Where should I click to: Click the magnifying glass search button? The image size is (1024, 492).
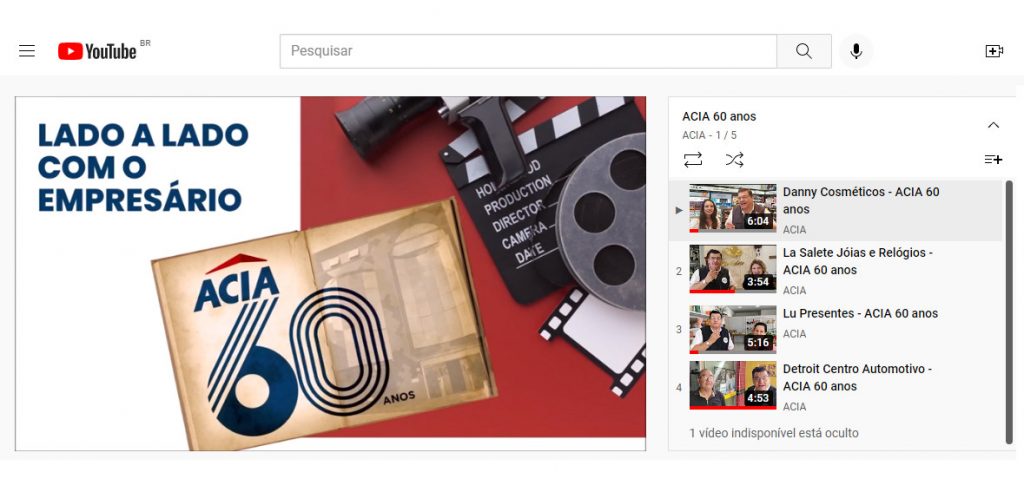click(x=804, y=51)
